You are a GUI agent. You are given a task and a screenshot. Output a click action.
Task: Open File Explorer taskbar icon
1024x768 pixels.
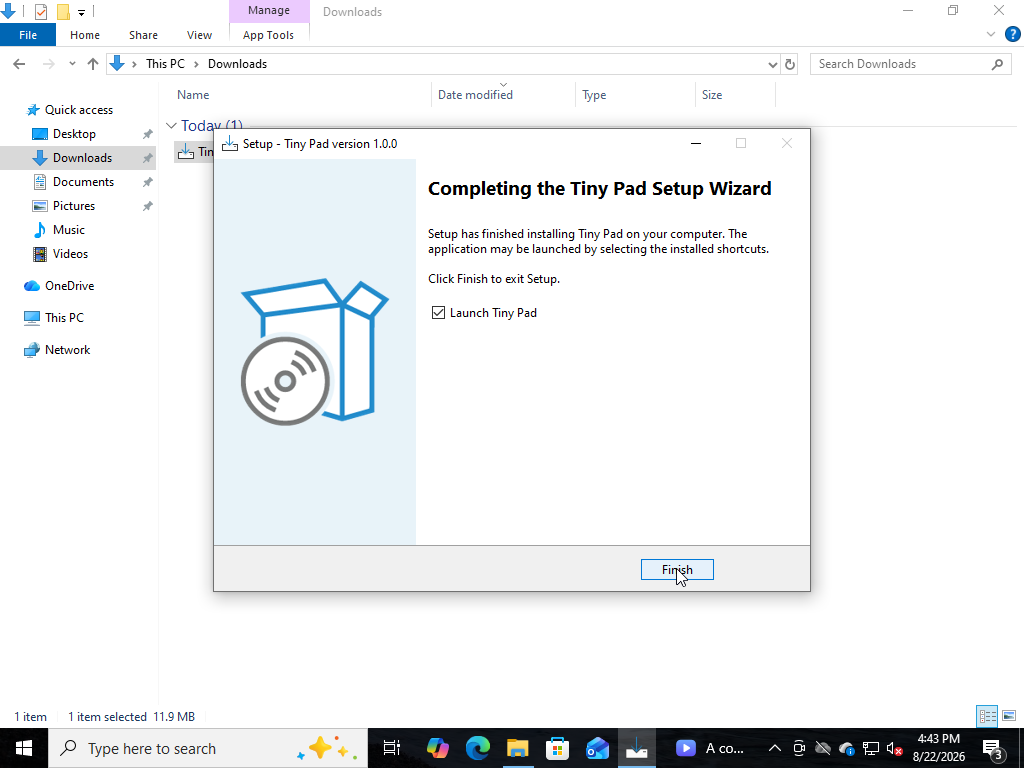point(517,748)
